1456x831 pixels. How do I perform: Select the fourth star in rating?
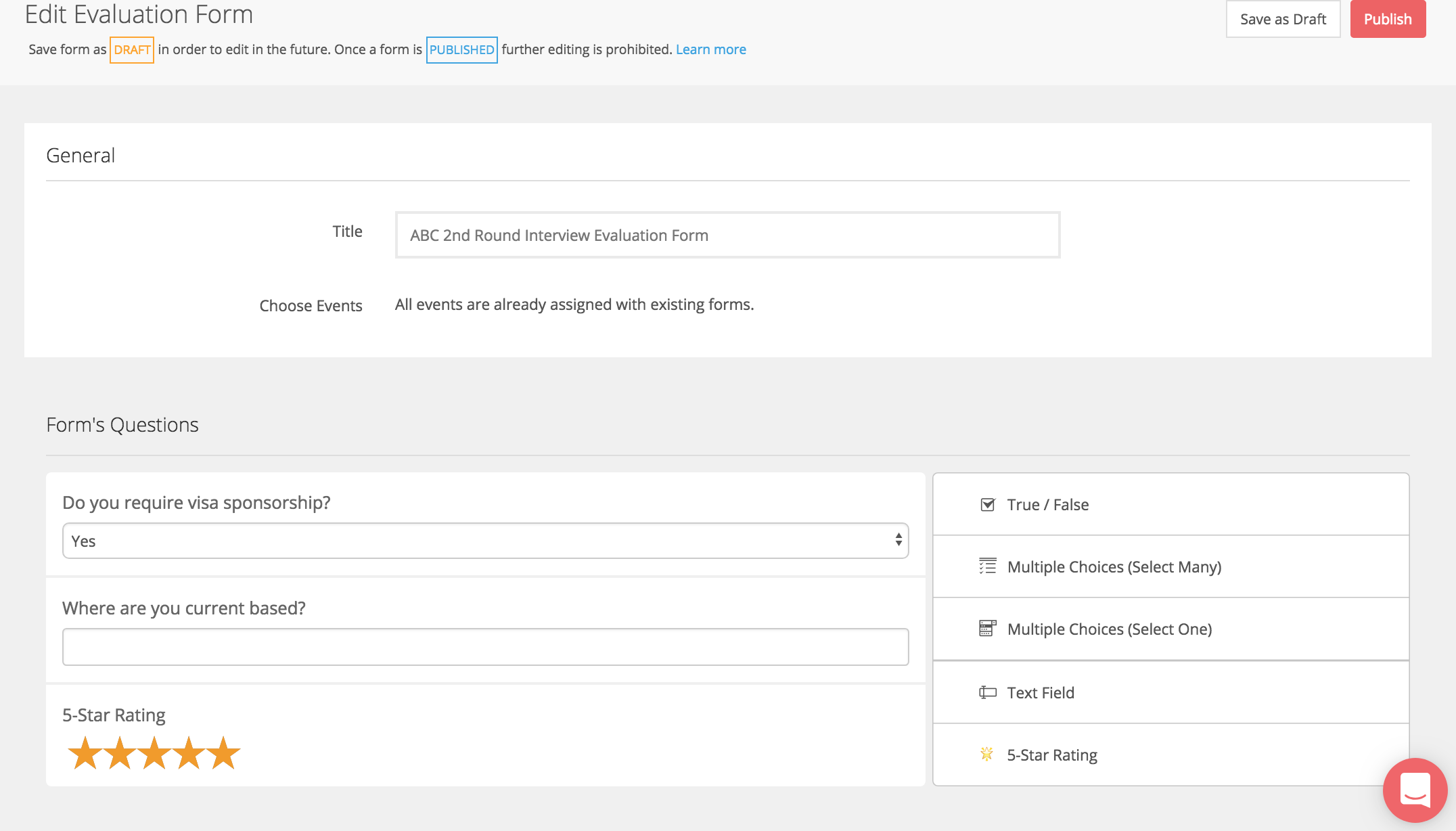point(189,753)
